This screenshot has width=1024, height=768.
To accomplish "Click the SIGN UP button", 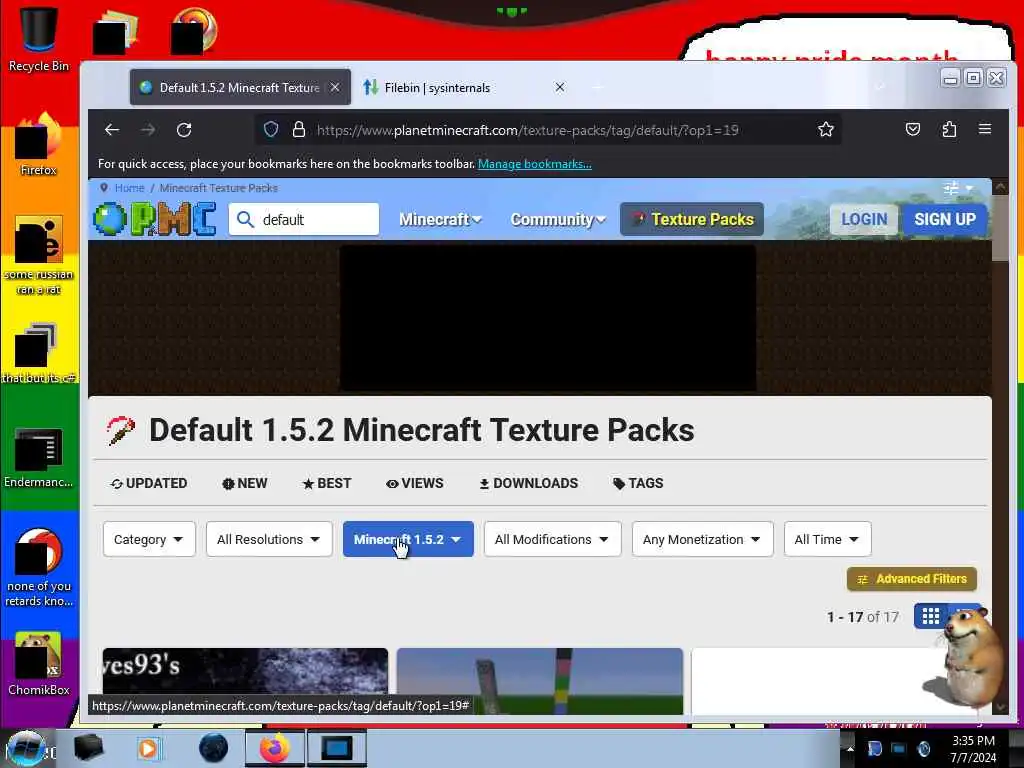I will (x=944, y=219).
